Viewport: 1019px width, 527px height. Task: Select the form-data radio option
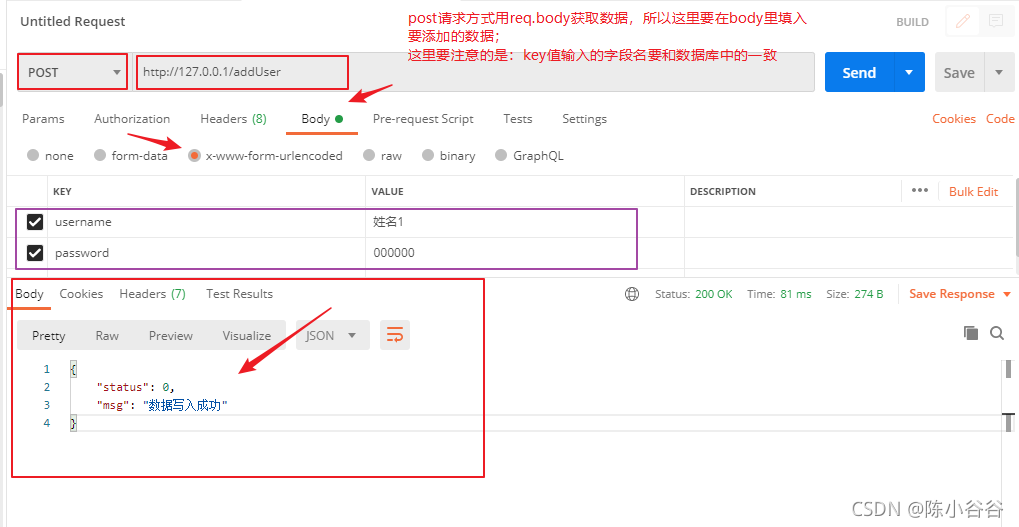(x=100, y=156)
